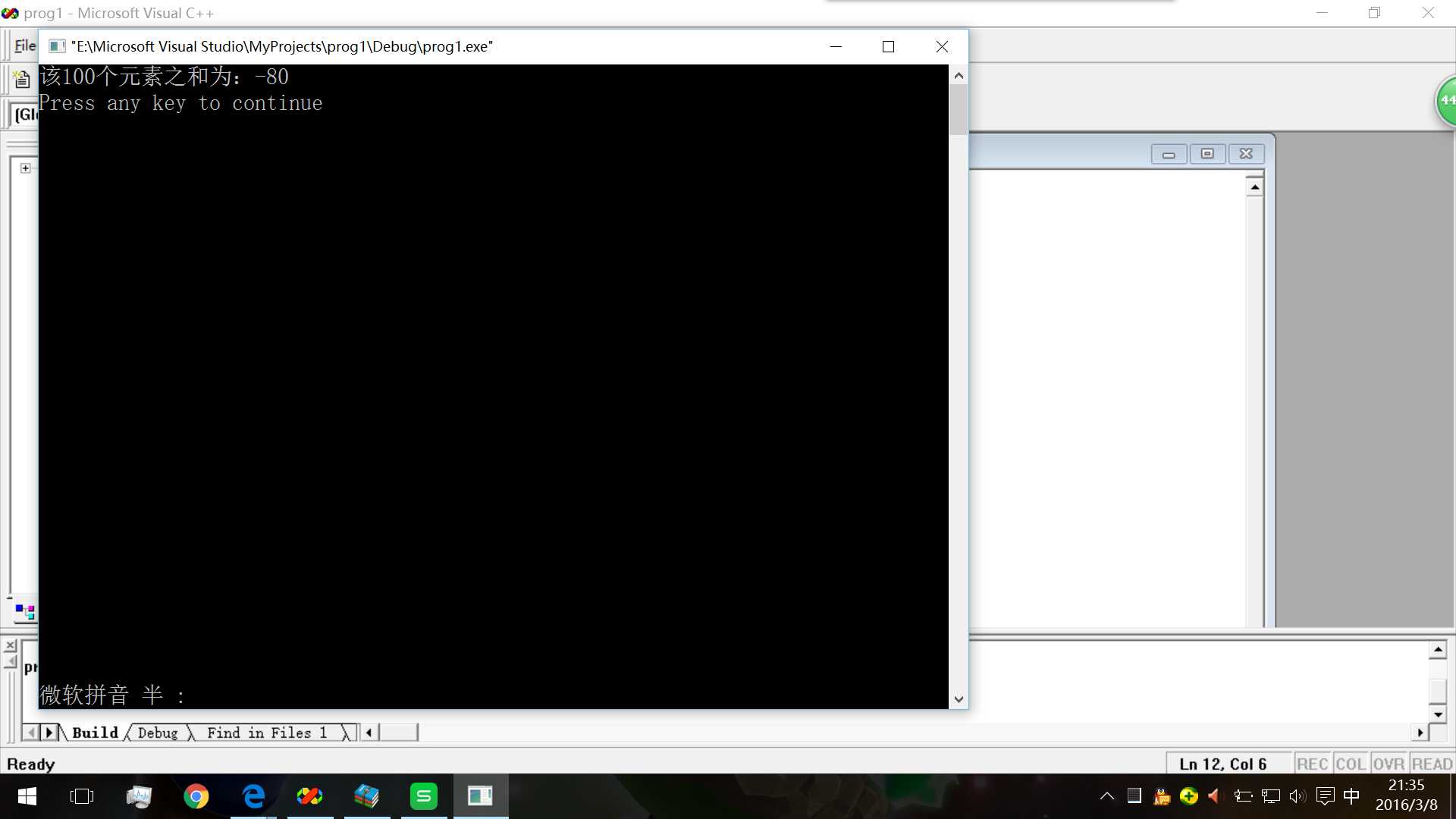Open the Globals scope combo box
Viewport: 1456px width, 819px height.
tap(25, 115)
